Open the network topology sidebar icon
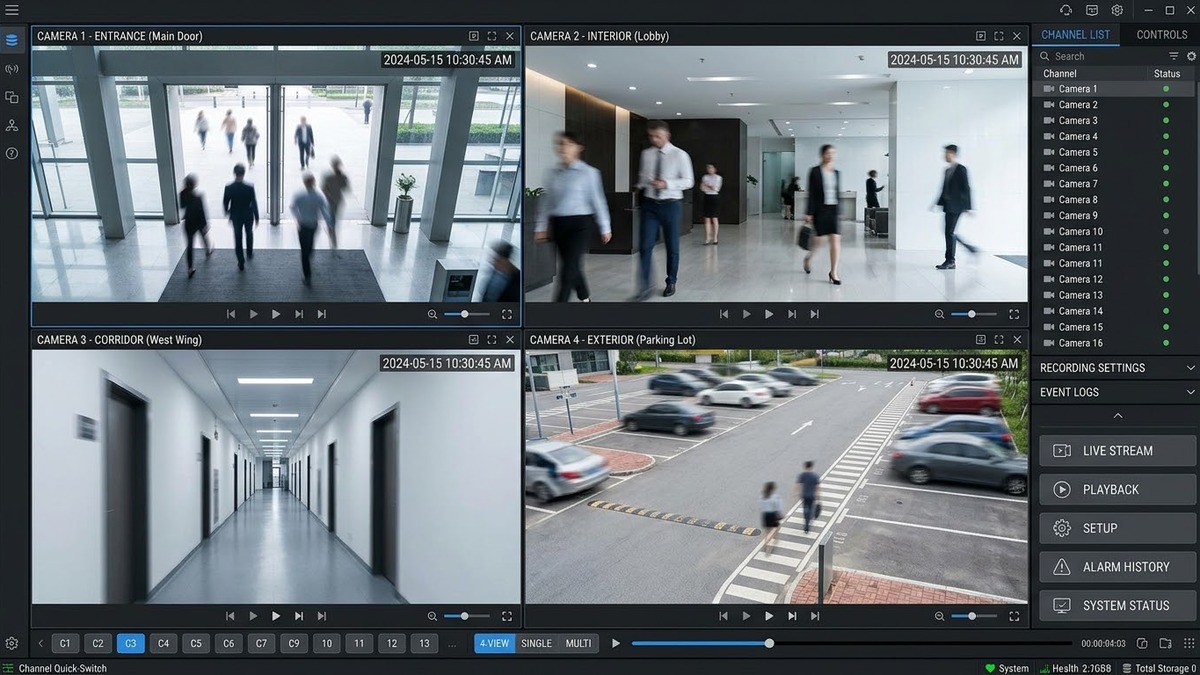Image resolution: width=1200 pixels, height=675 pixels. (x=12, y=125)
